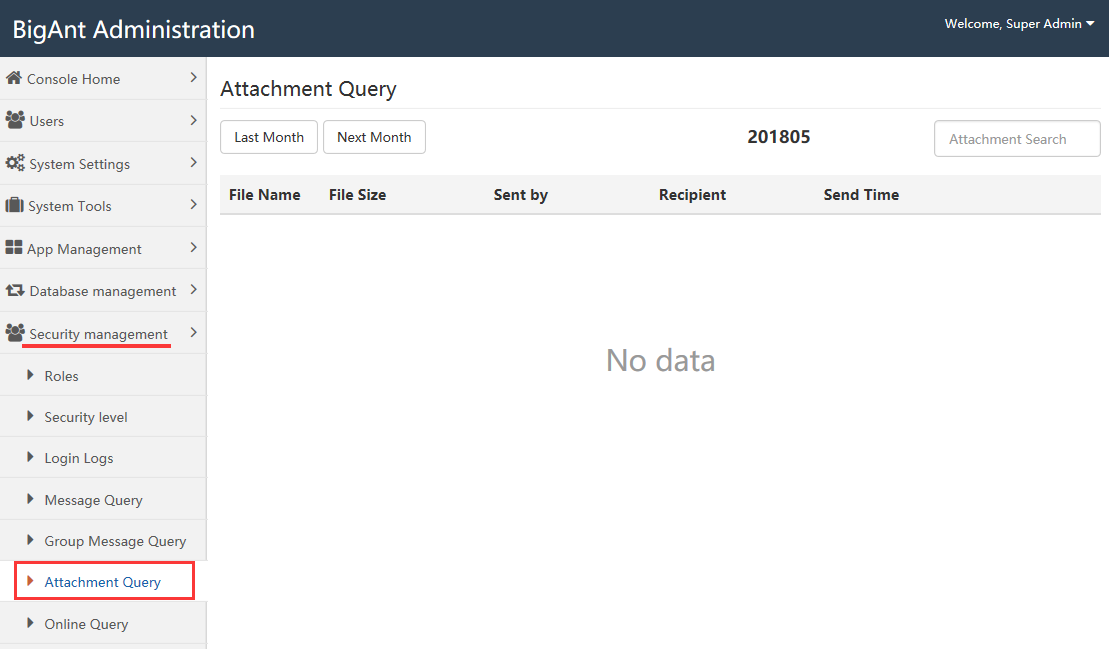The image size is (1109, 649).
Task: Open the App Management menu label
Action: (x=84, y=249)
